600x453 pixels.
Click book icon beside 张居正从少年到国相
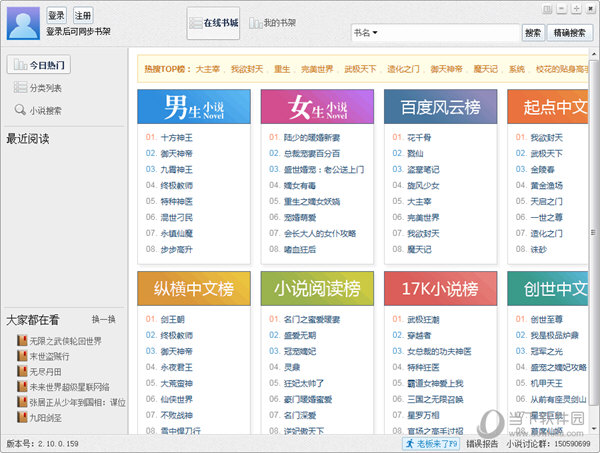coord(22,402)
